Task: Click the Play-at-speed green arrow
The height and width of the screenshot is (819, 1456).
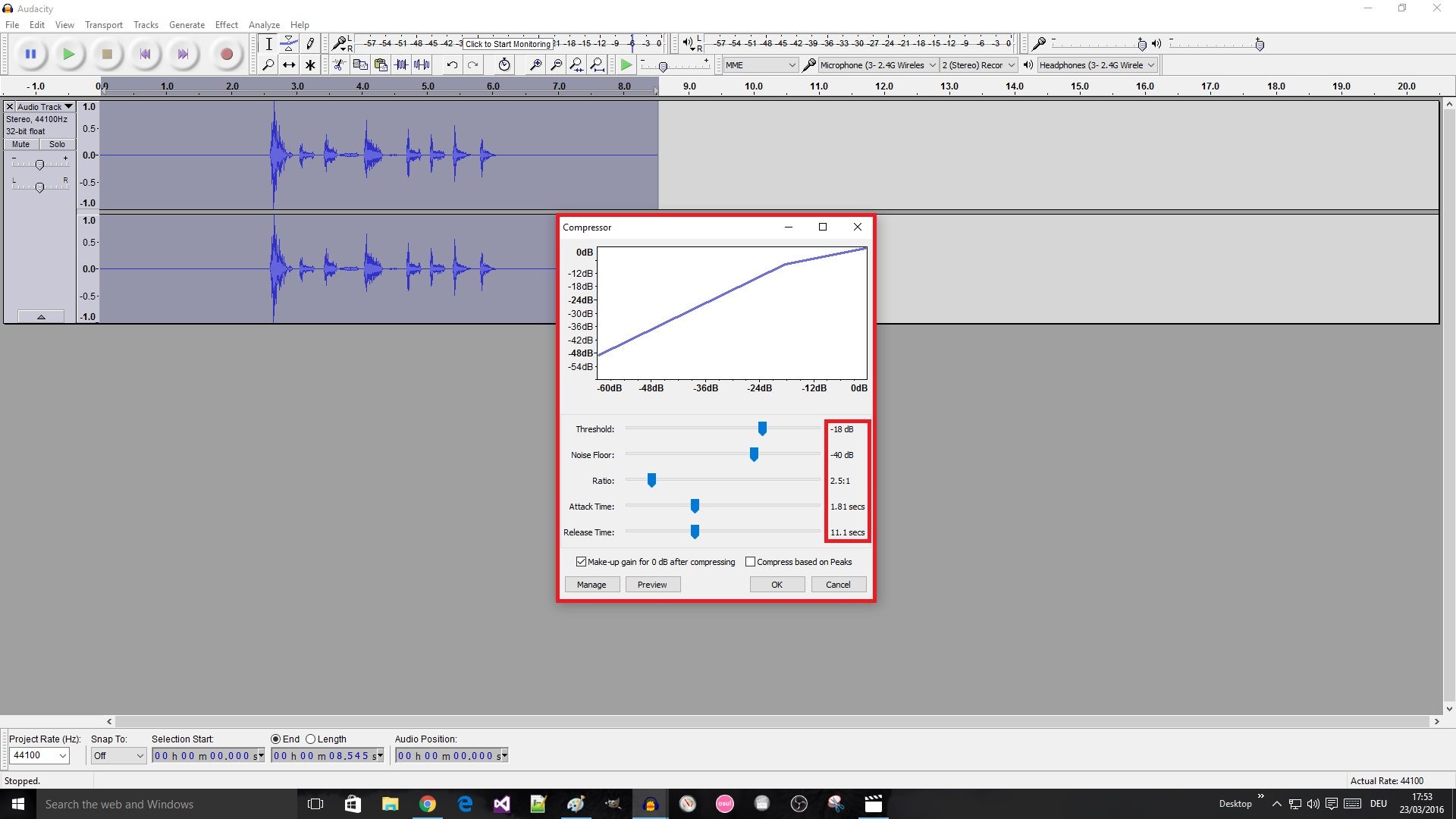Action: click(x=626, y=65)
